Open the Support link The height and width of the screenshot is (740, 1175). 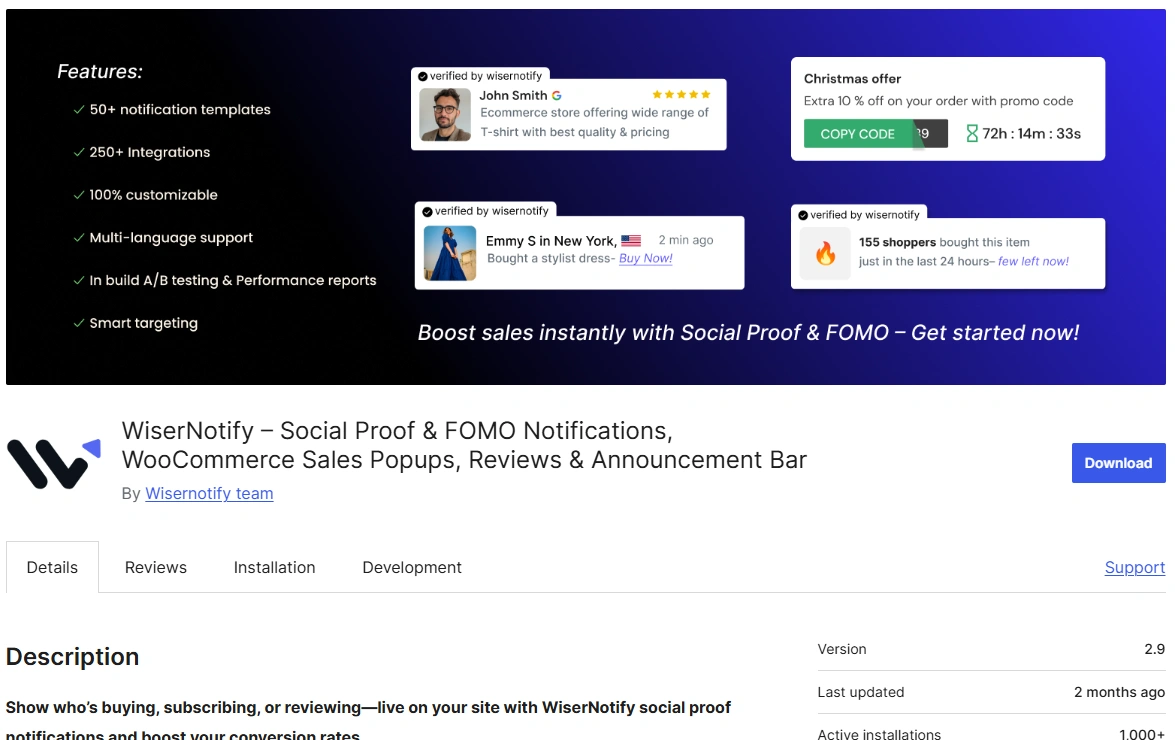1134,567
